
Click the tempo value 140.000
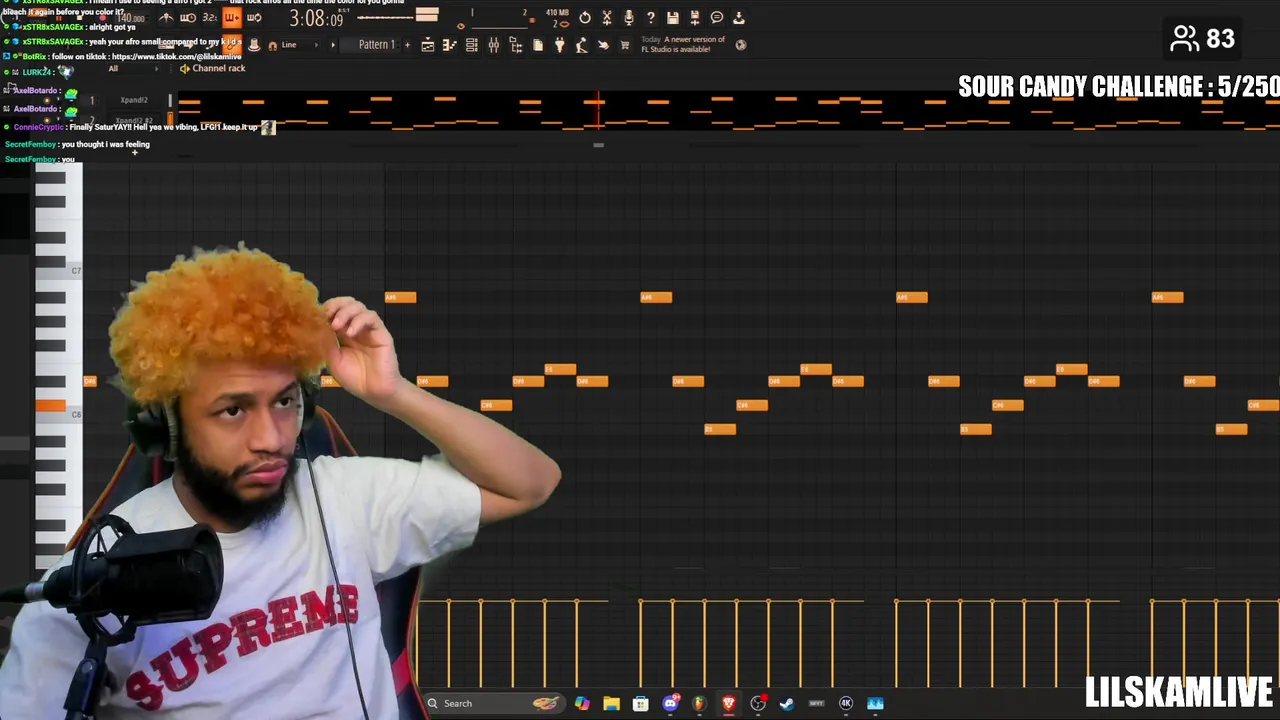click(132, 19)
